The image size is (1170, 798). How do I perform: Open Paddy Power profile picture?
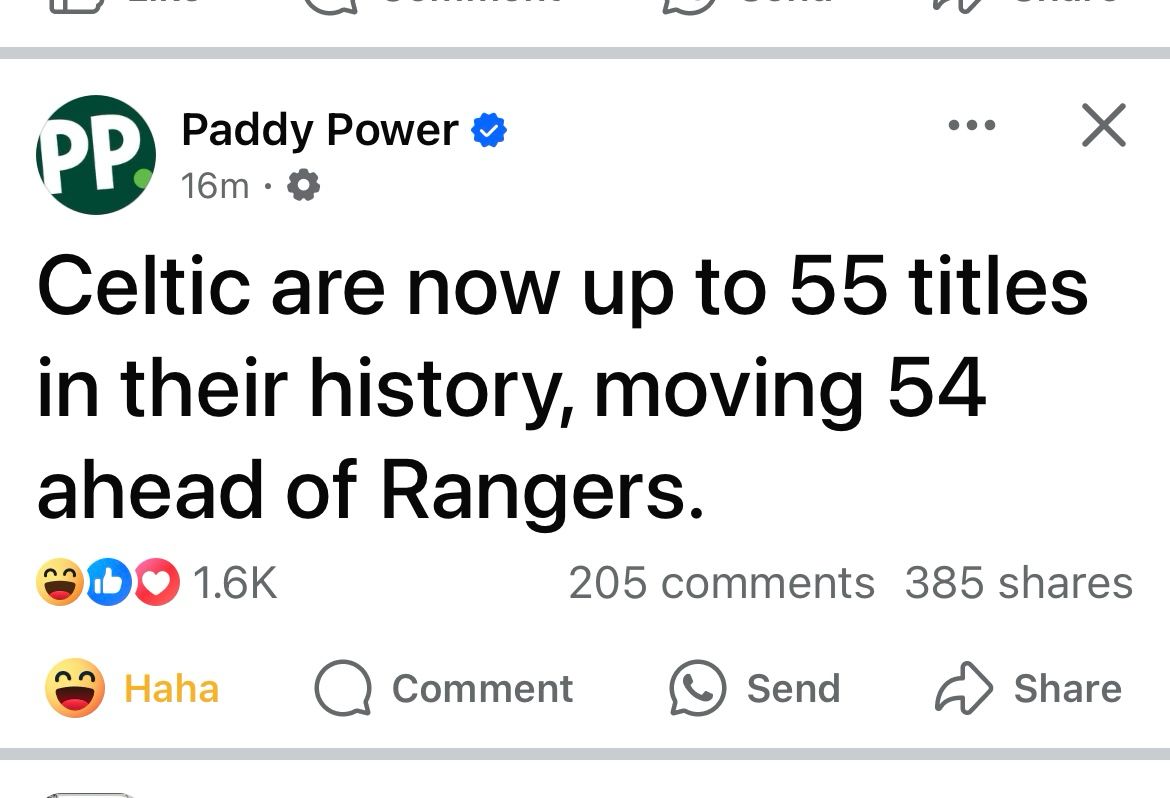pos(96,155)
